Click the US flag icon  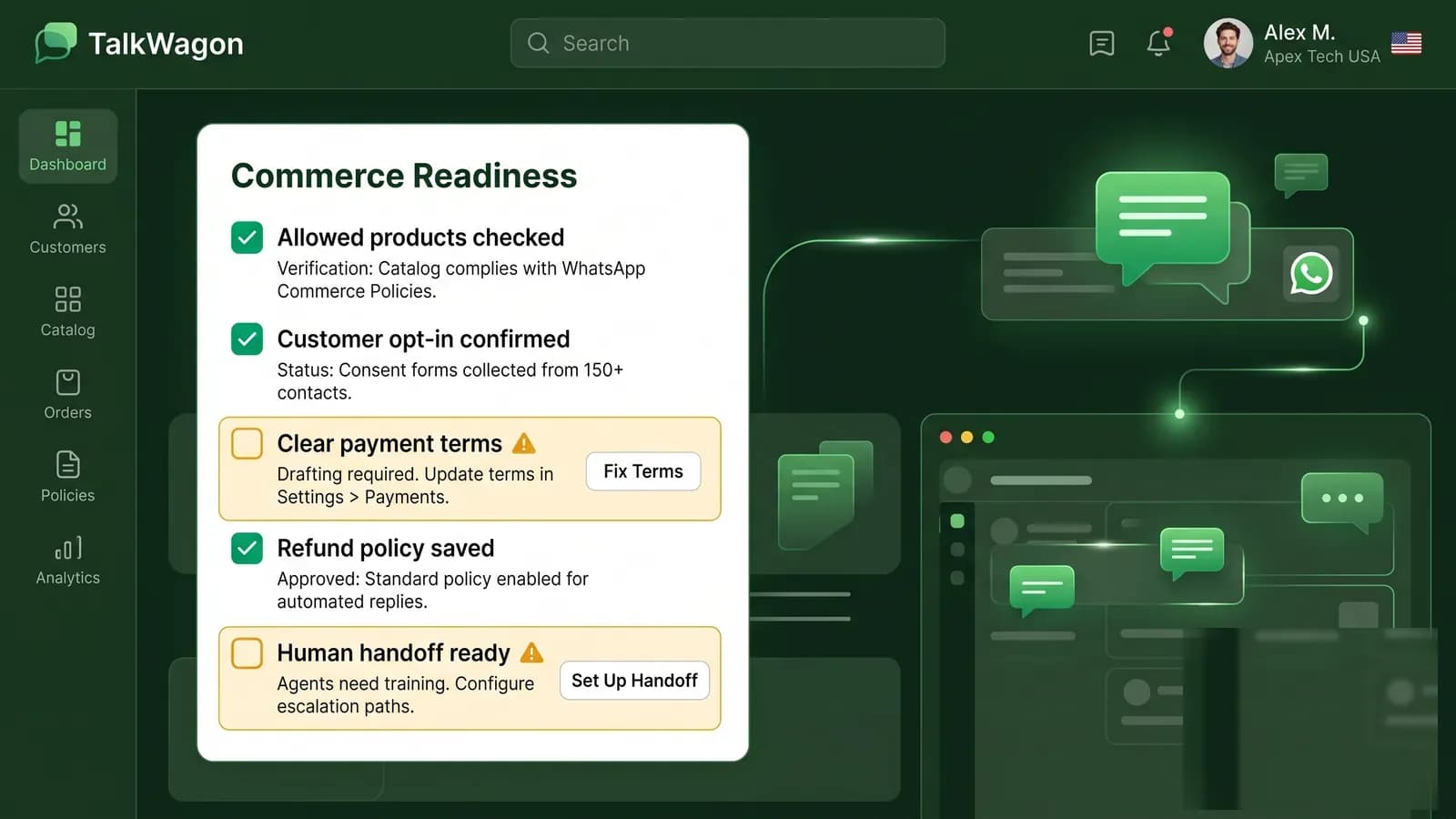tap(1406, 43)
